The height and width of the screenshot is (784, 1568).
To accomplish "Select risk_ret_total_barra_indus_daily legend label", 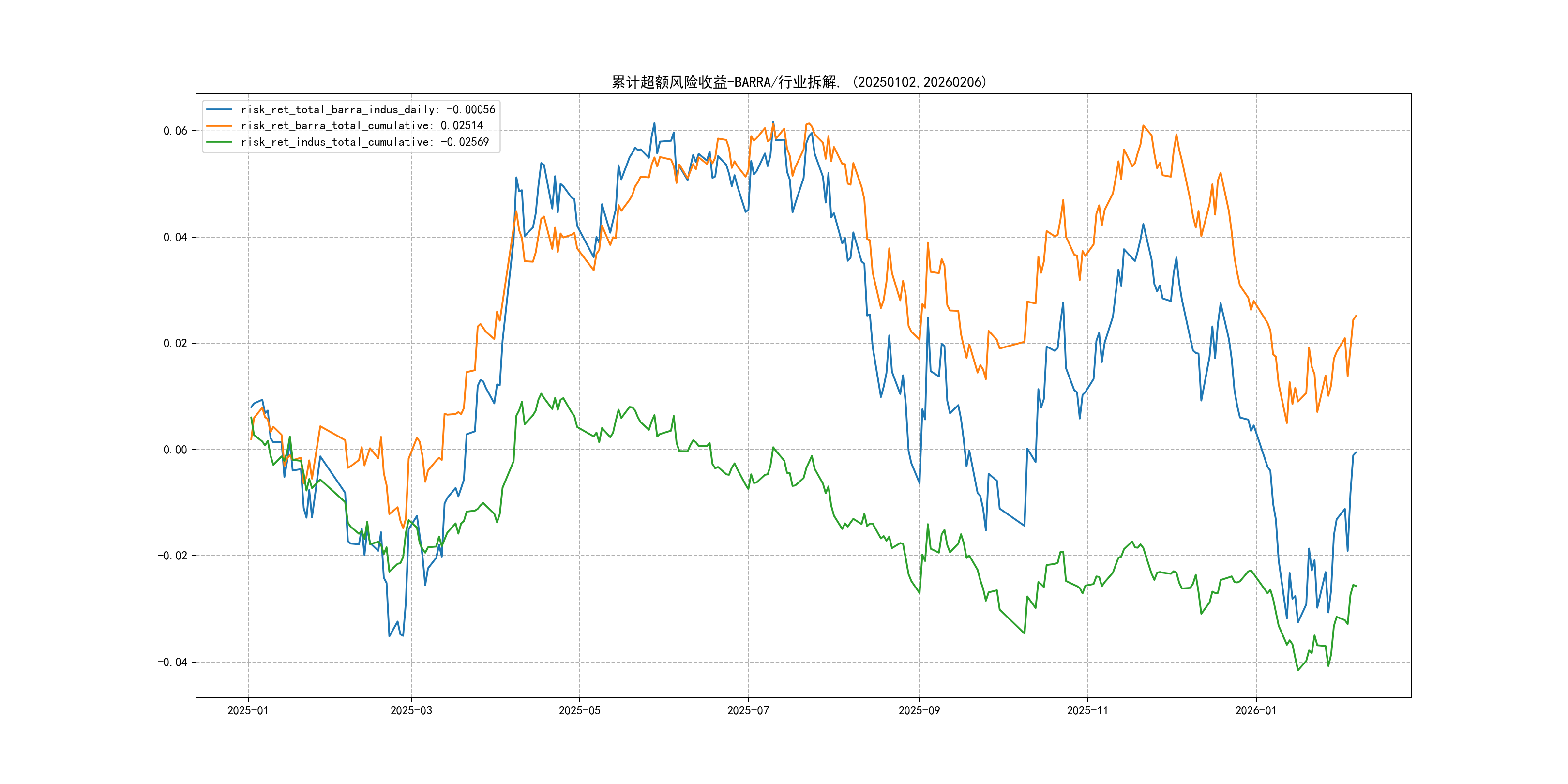I will (368, 109).
